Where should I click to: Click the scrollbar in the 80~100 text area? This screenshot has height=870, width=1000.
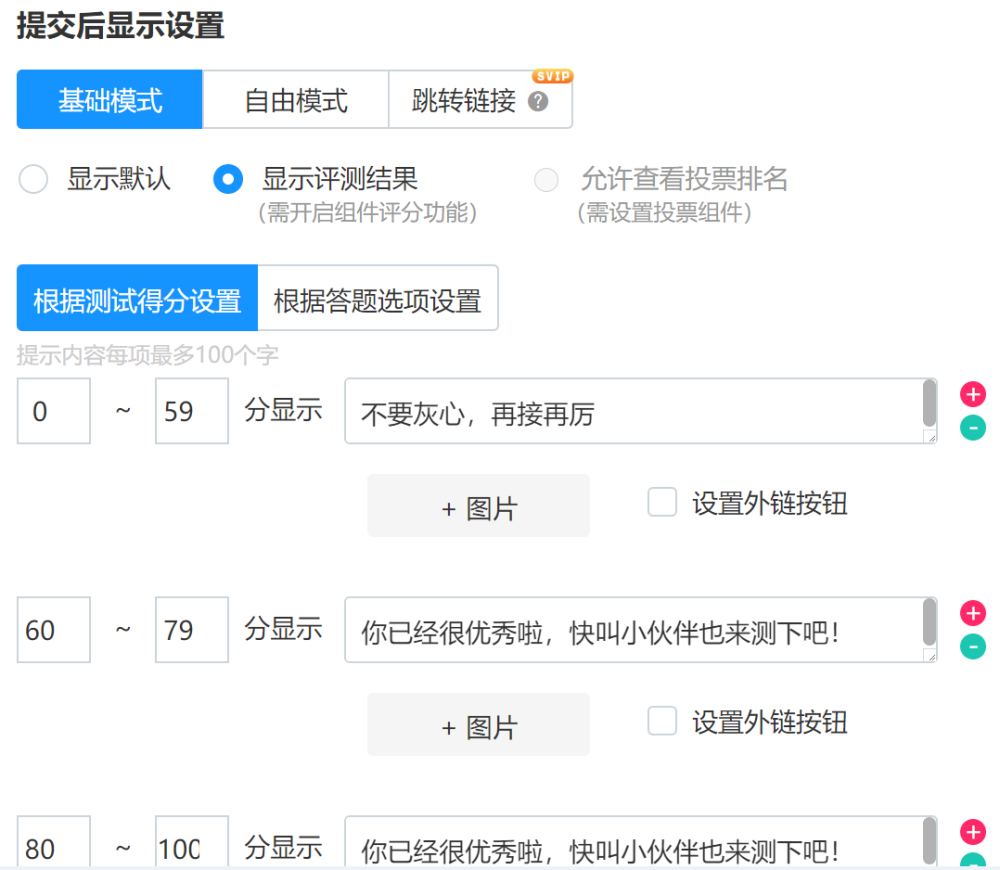coord(930,841)
